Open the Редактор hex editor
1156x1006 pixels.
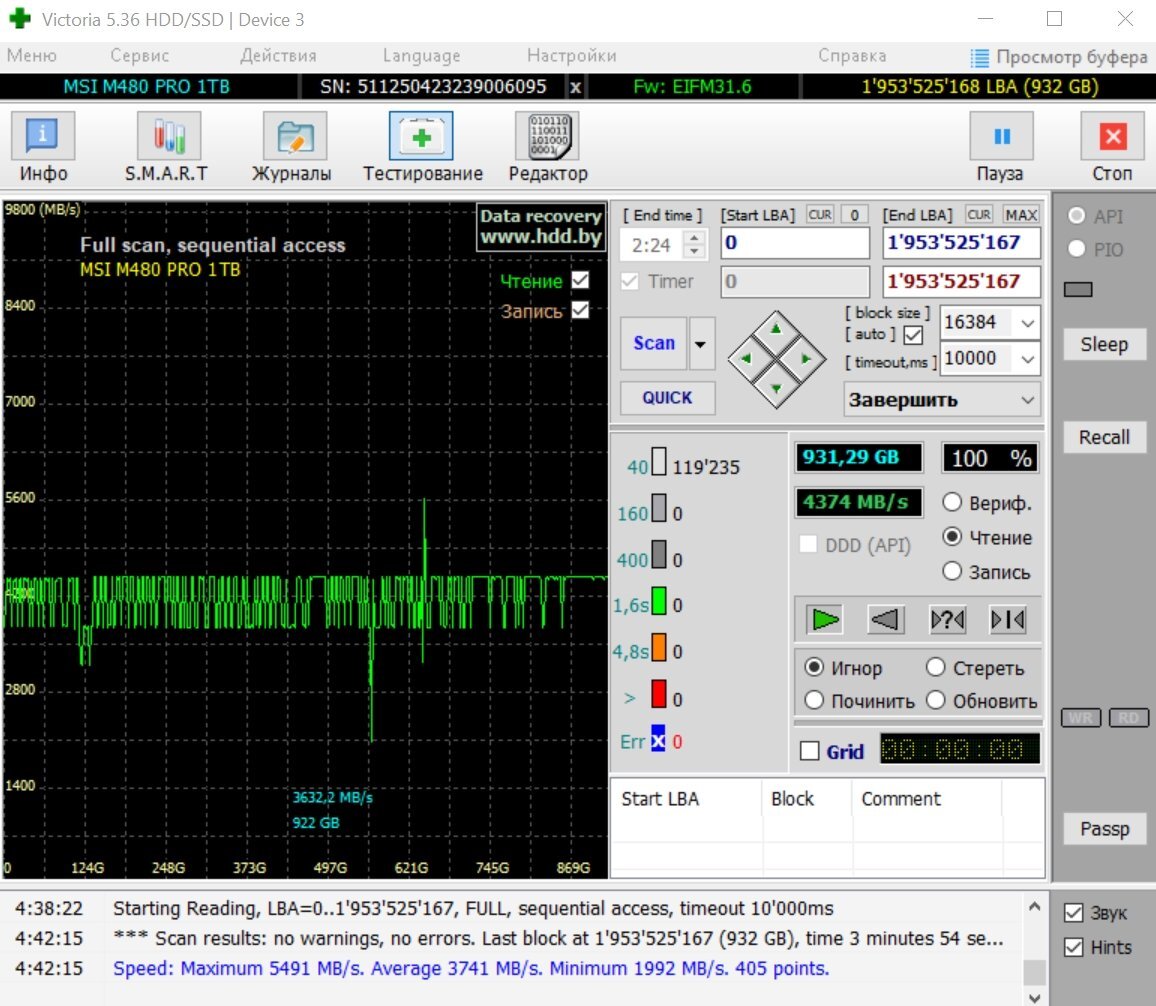coord(547,136)
